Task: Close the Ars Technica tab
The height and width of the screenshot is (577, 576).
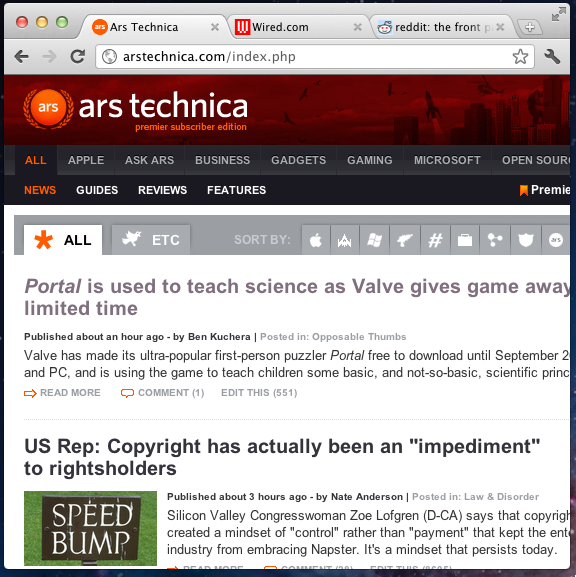Action: tap(215, 27)
